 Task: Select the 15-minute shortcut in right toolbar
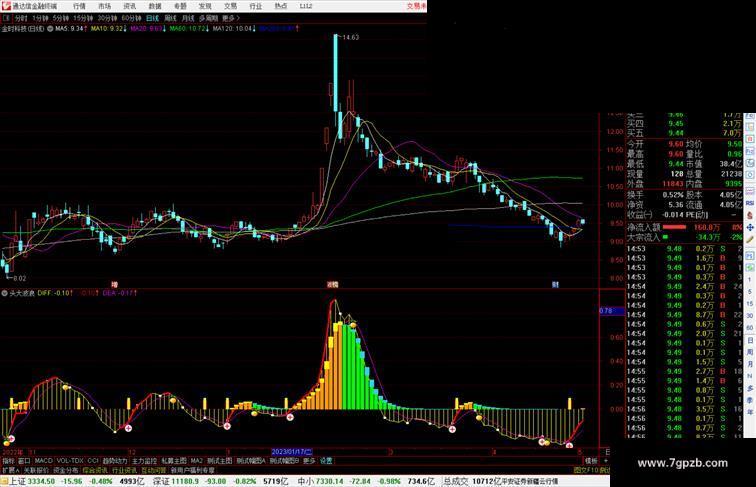tap(750, 304)
